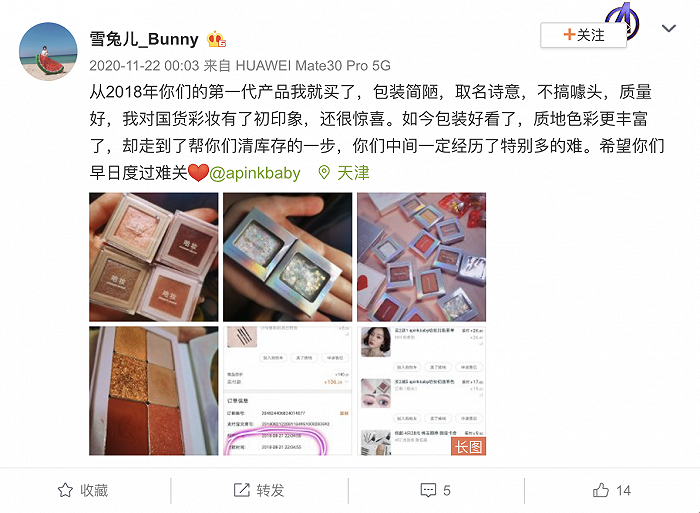Click the 雪兔儿_Bunny profile avatar
This screenshot has height=513, width=700.
(x=48, y=51)
